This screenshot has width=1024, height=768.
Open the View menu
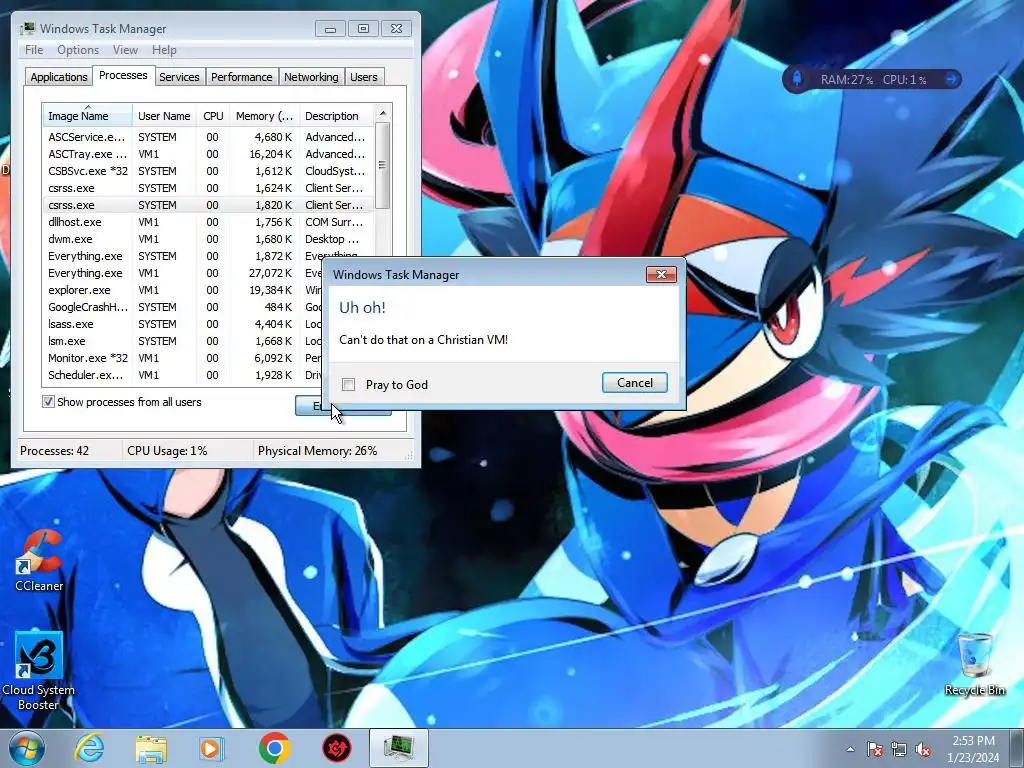pos(125,50)
